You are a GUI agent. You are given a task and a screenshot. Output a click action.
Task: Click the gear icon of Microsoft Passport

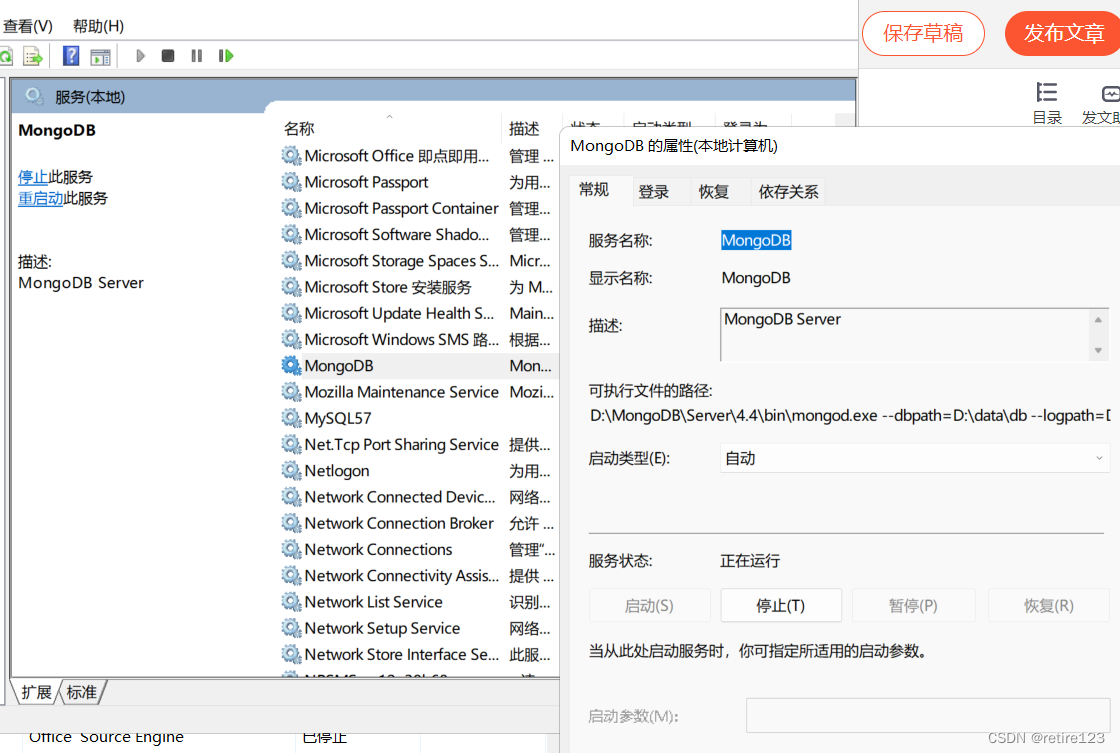pos(291,182)
